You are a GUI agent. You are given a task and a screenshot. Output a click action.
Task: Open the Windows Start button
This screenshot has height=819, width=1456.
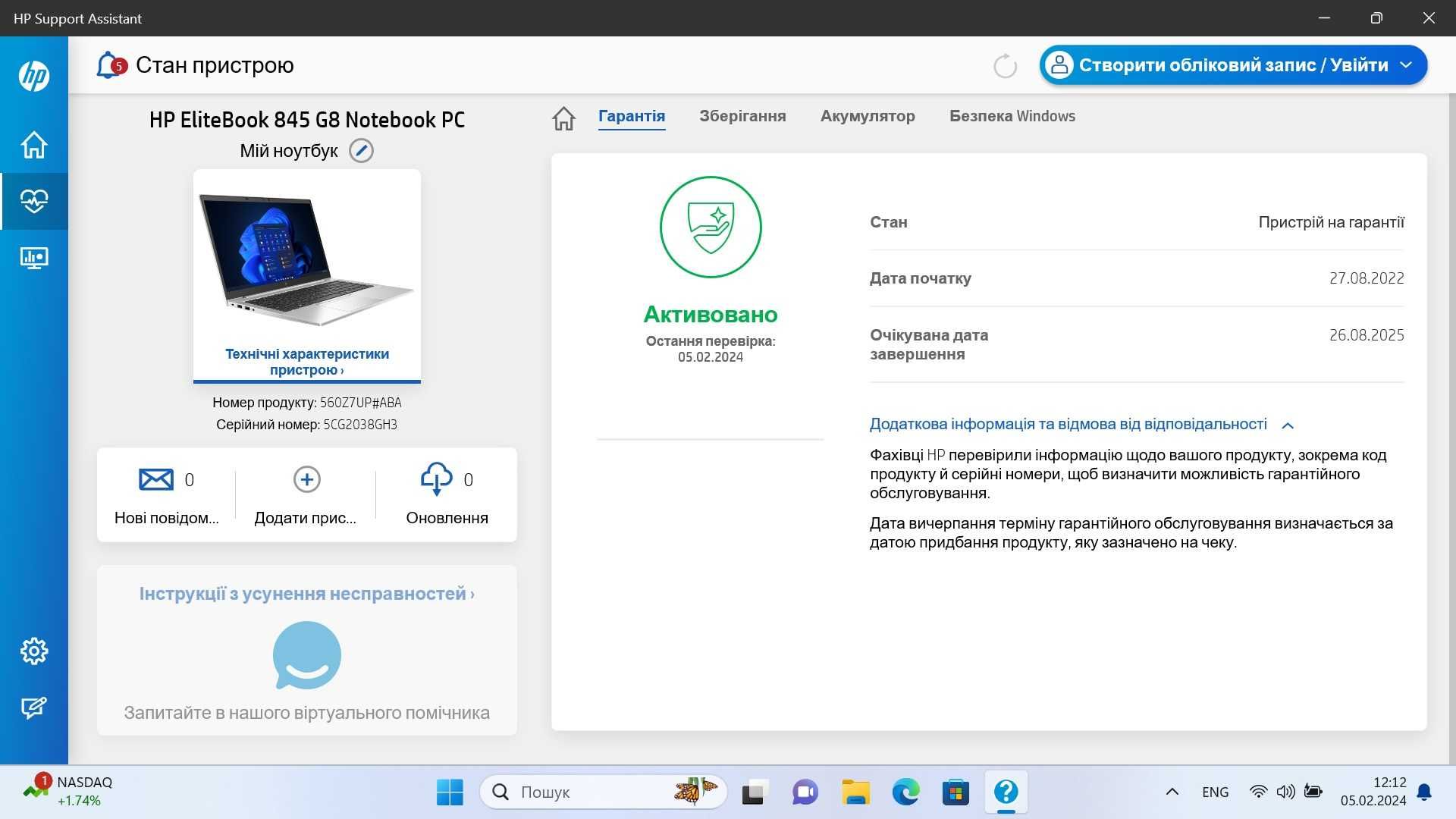(450, 792)
